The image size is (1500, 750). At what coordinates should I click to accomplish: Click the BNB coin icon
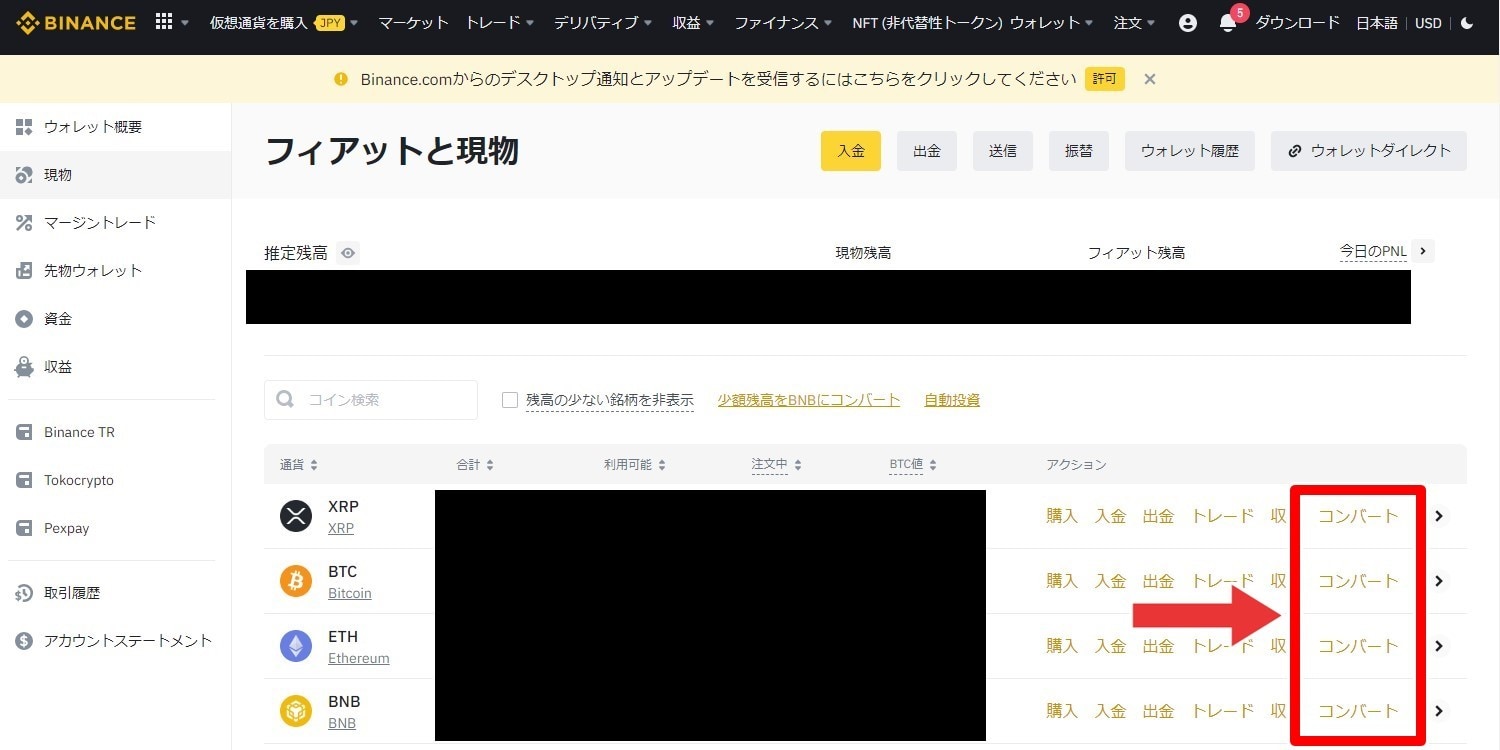[296, 711]
